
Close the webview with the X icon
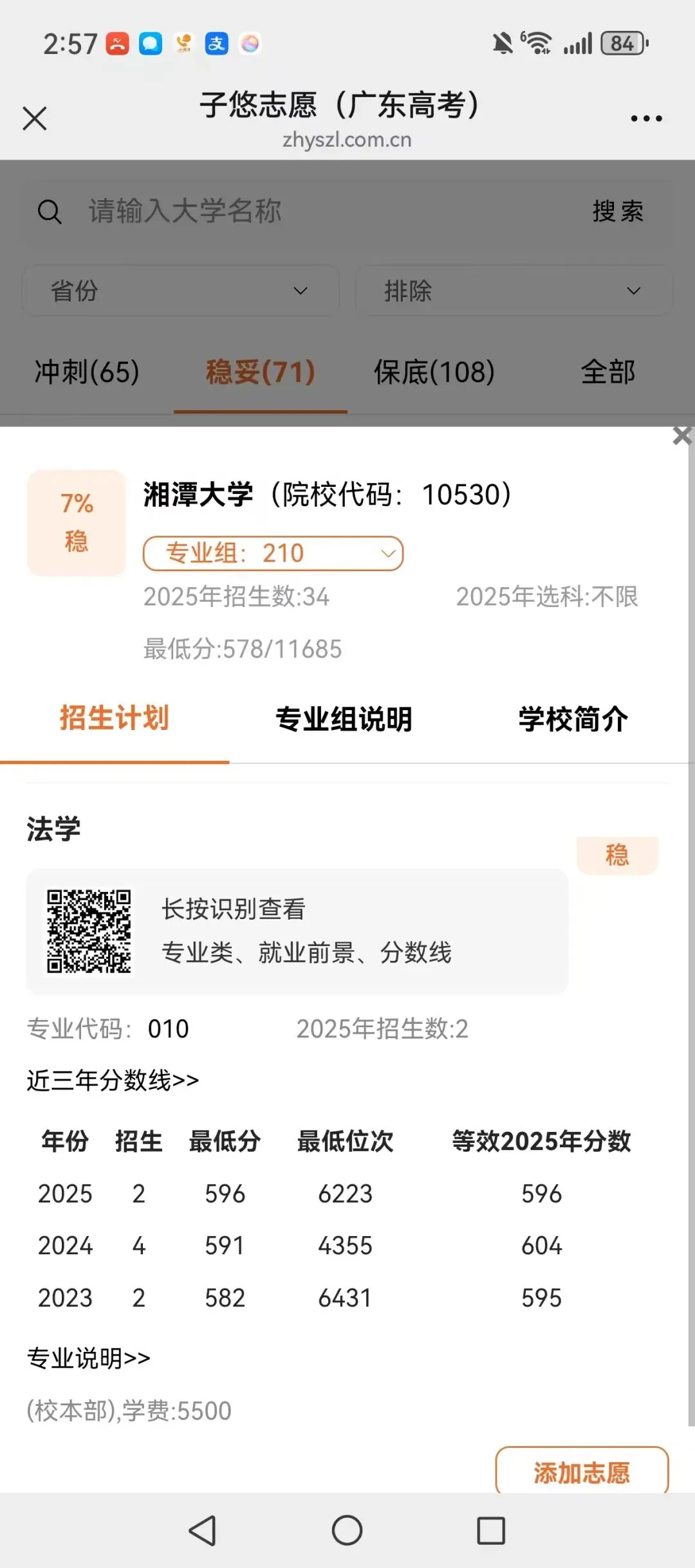coord(35,118)
